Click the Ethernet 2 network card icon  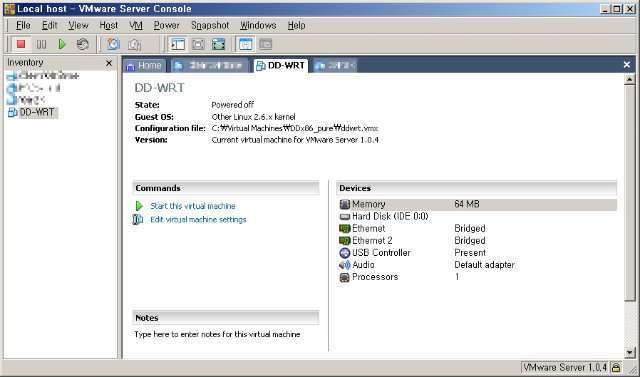[345, 241]
